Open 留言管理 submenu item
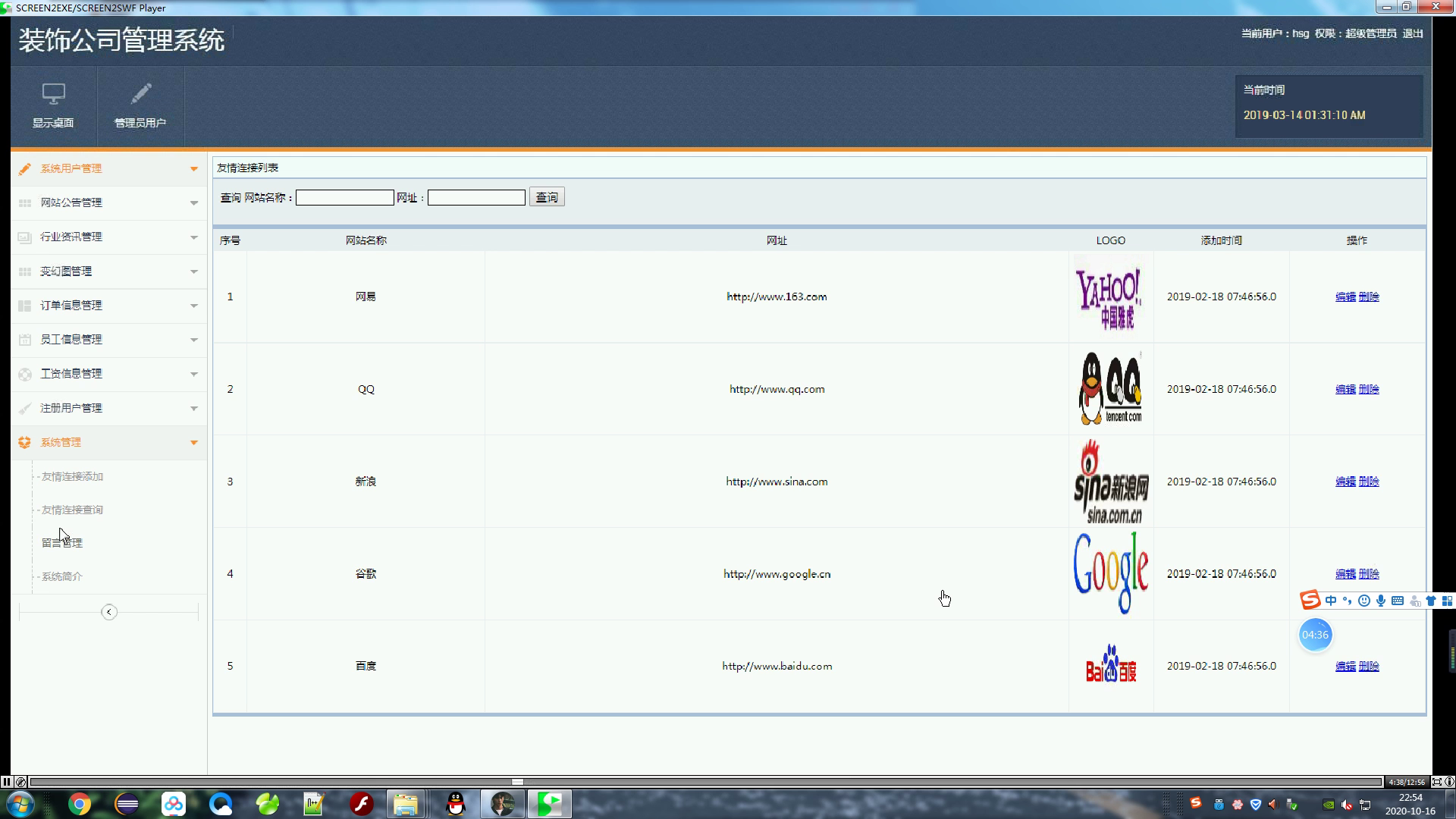This screenshot has height=819, width=1456. (62, 543)
